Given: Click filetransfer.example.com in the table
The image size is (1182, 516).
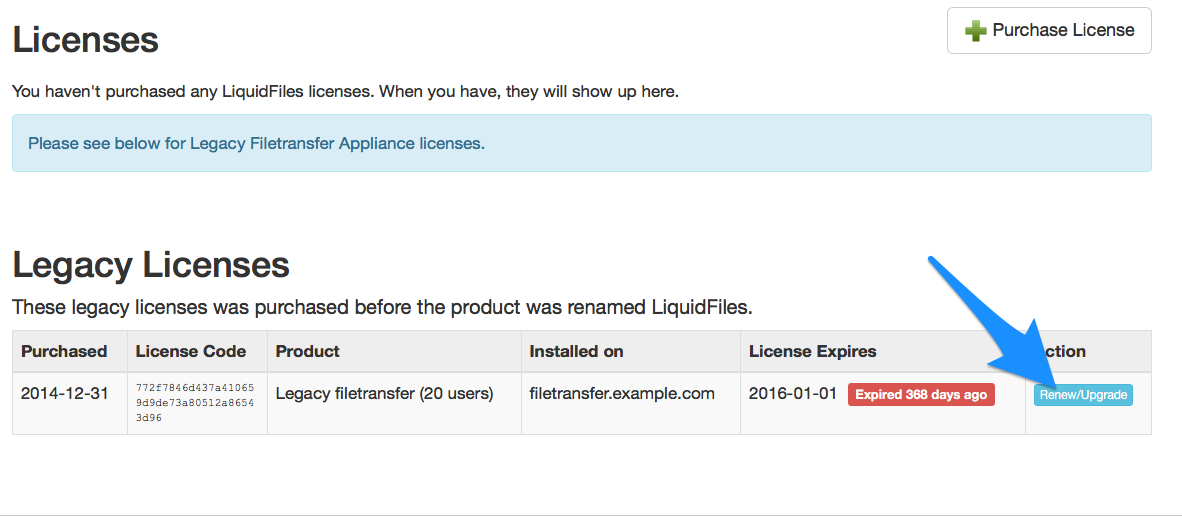Looking at the screenshot, I should pos(622,394).
